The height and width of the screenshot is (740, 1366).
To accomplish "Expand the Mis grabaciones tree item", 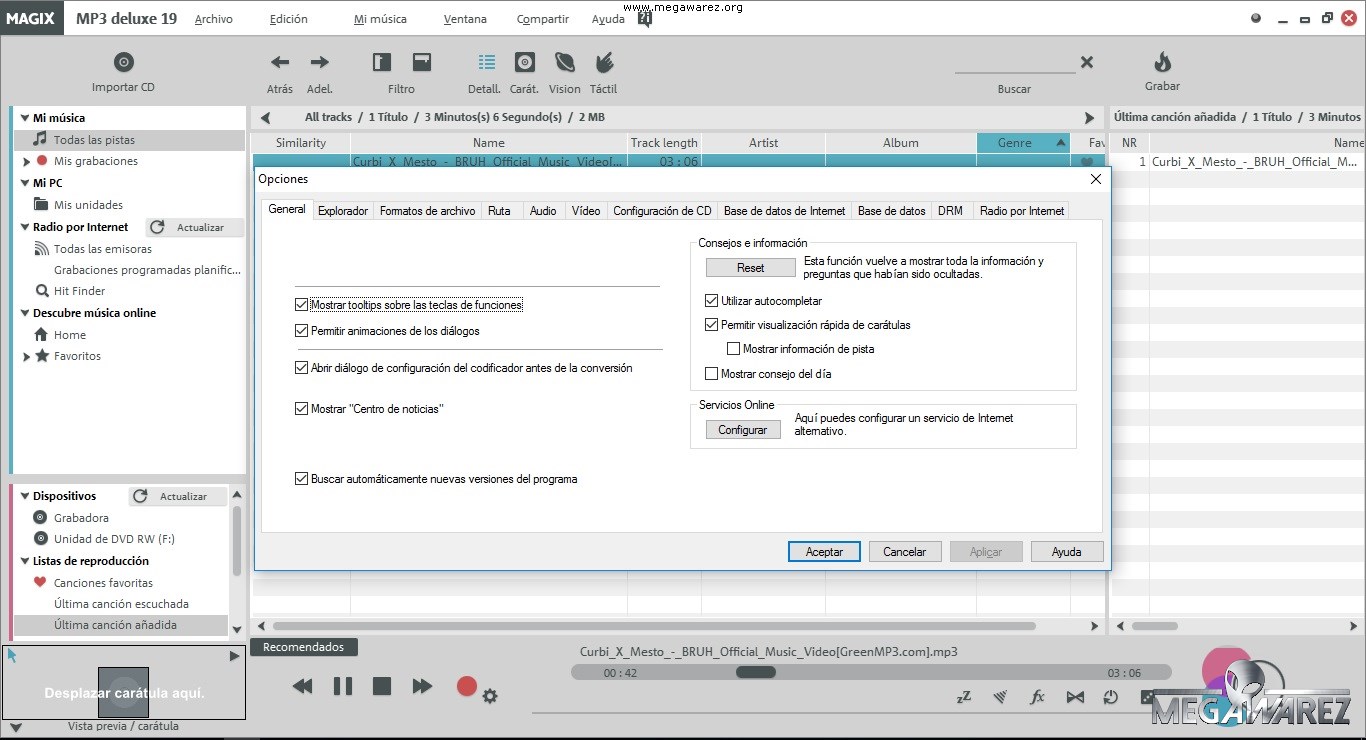I will pos(25,161).
